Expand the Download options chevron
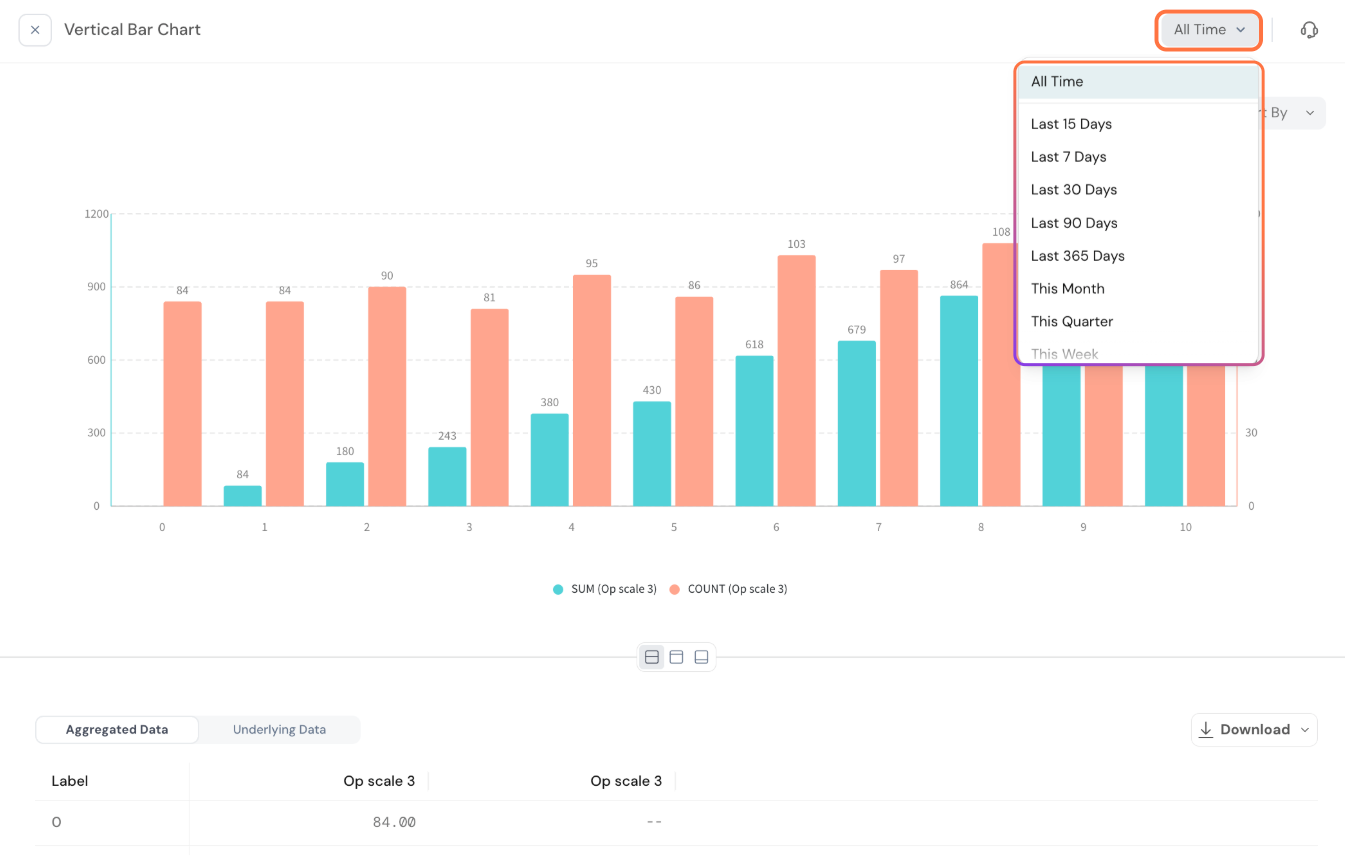 click(1304, 730)
